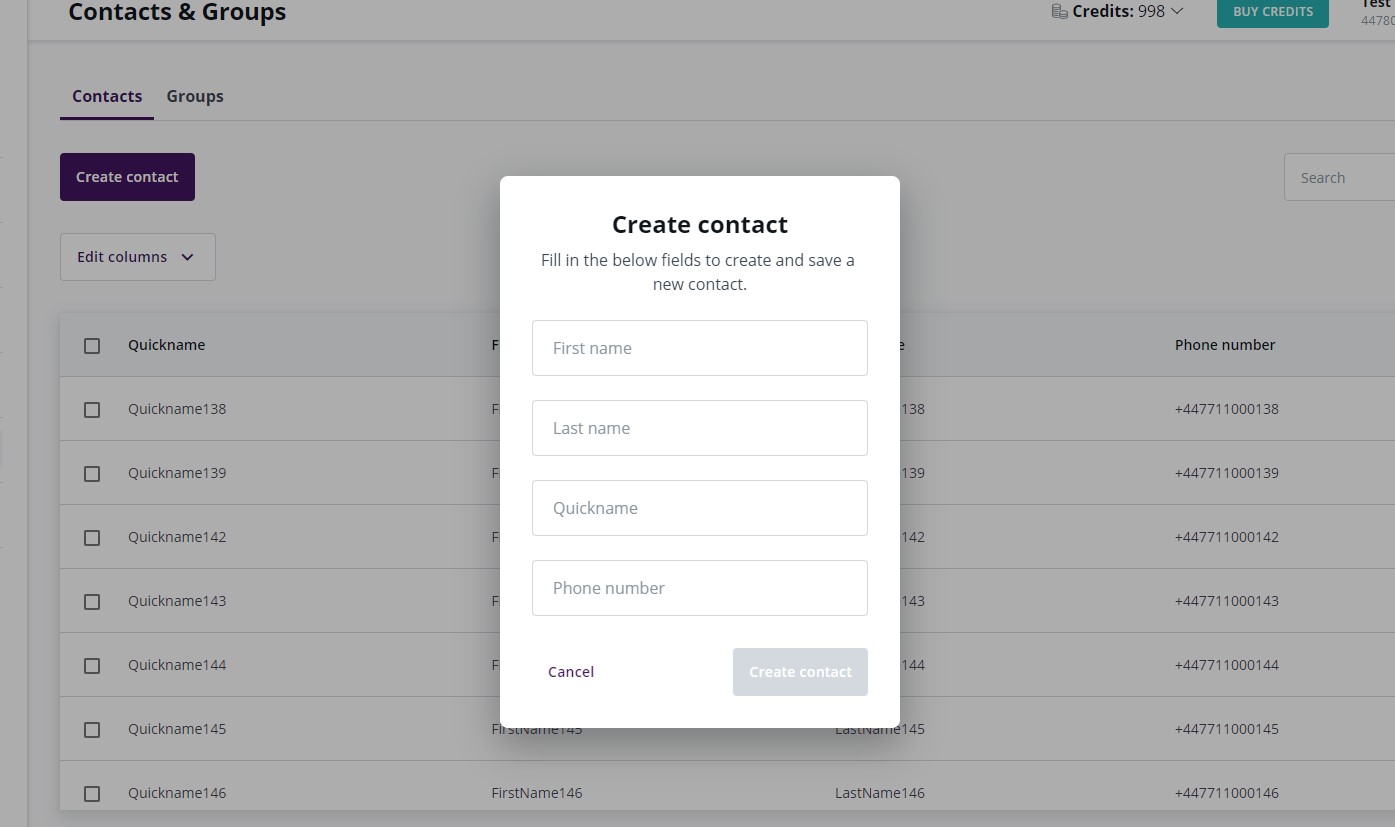Check the Quickname144 row checkbox
Screen dimensions: 1395x827
(x=92, y=665)
